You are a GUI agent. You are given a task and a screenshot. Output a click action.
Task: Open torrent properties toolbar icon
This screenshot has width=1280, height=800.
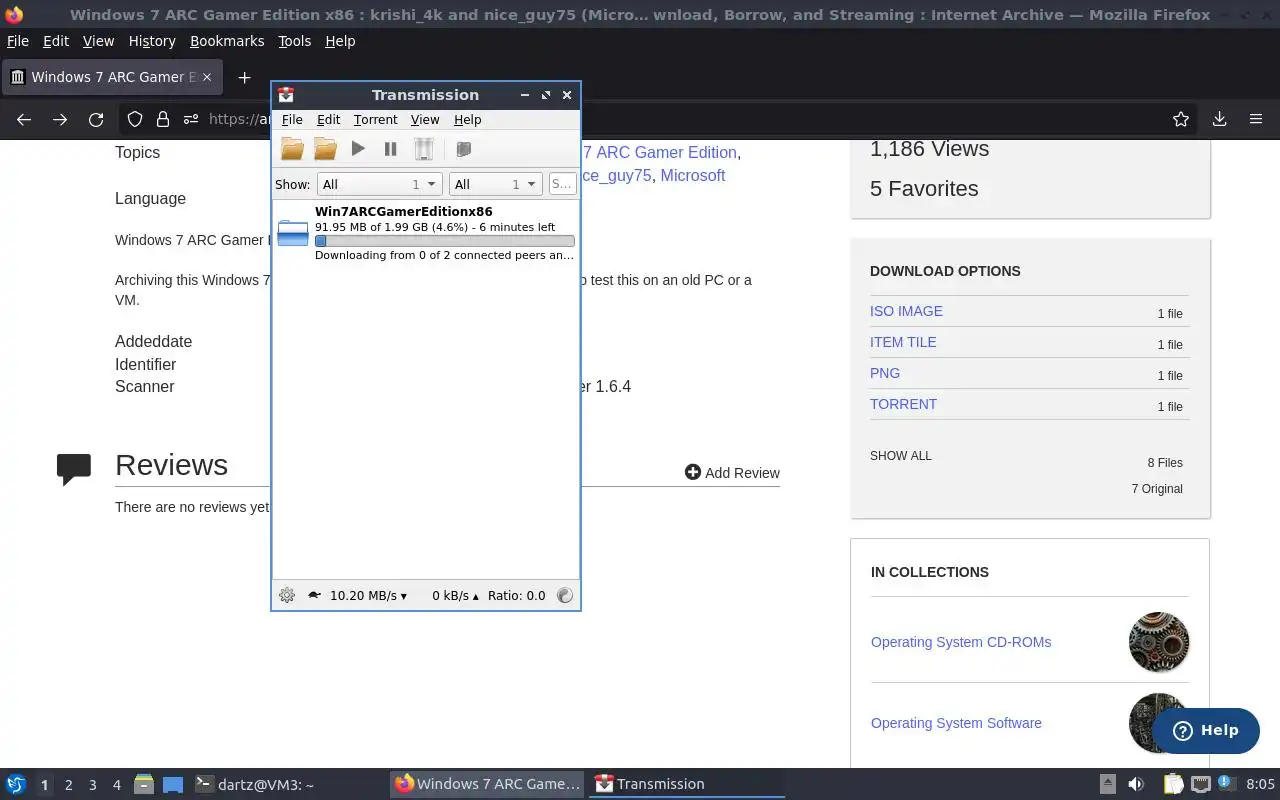(463, 149)
